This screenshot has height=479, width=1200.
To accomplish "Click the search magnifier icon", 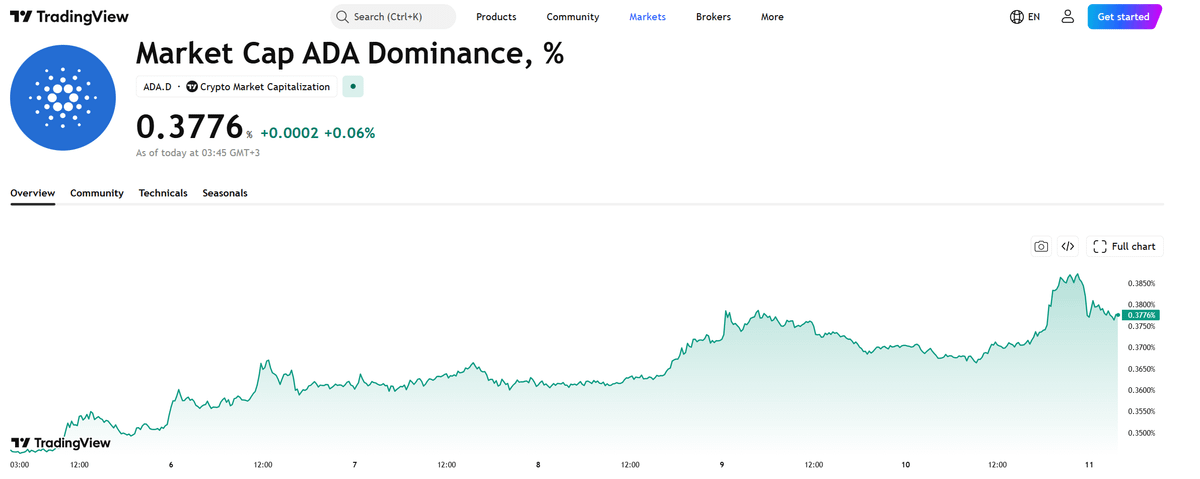I will coord(342,17).
